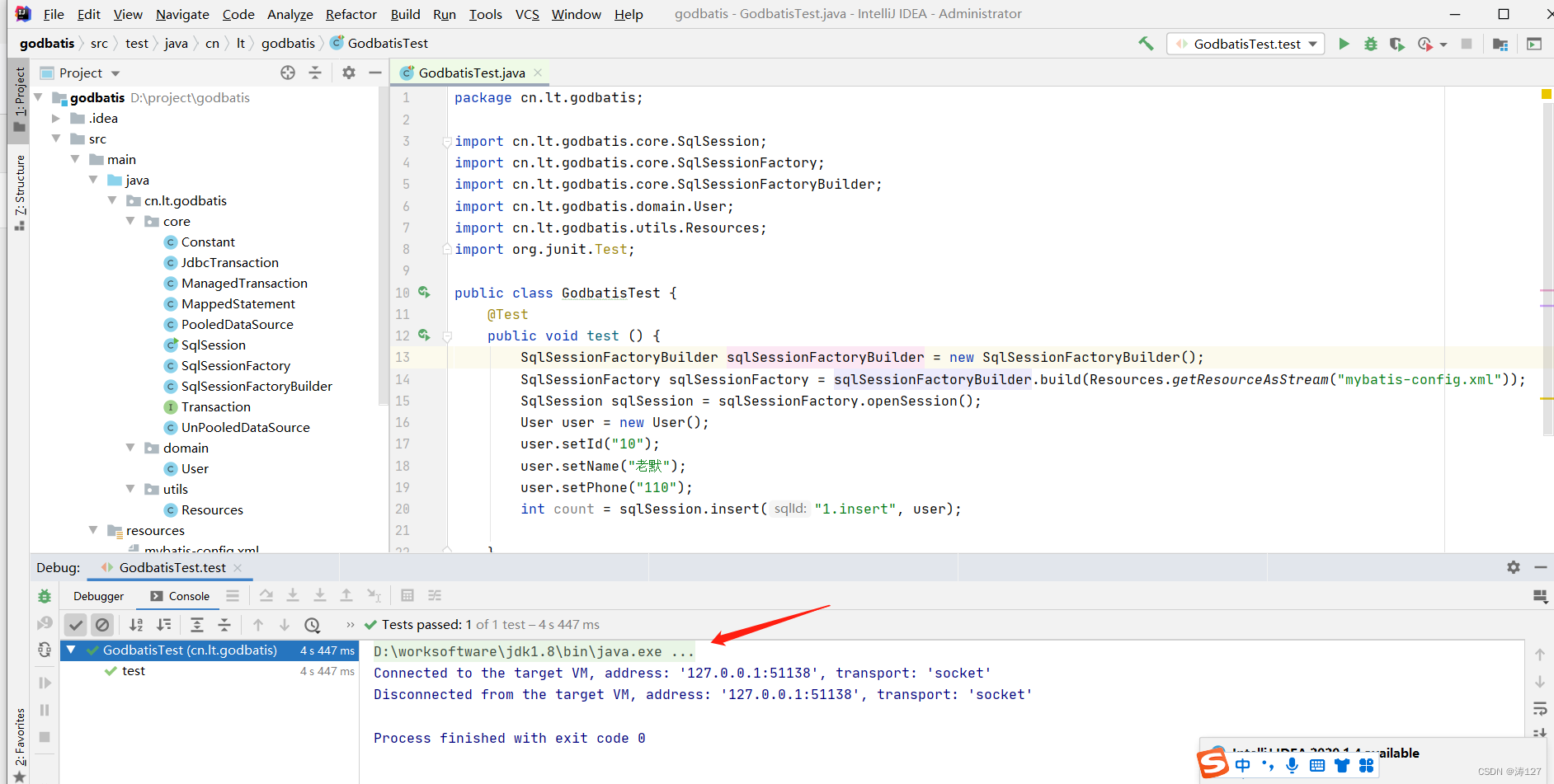Collapse GodbatisTest node in test tree
This screenshot has height=784, width=1554.
click(x=72, y=650)
